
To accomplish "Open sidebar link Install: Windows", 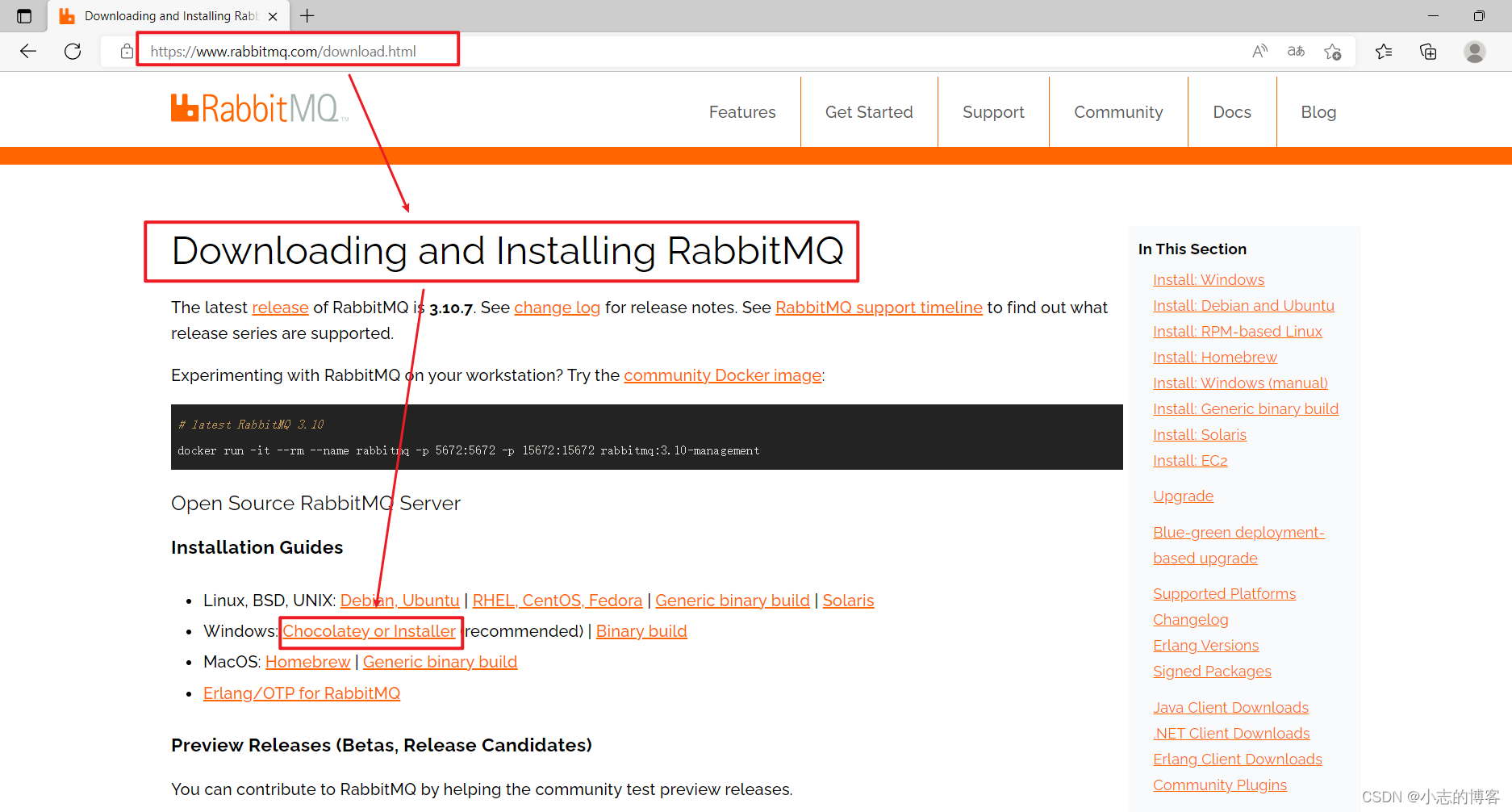I will (1209, 280).
